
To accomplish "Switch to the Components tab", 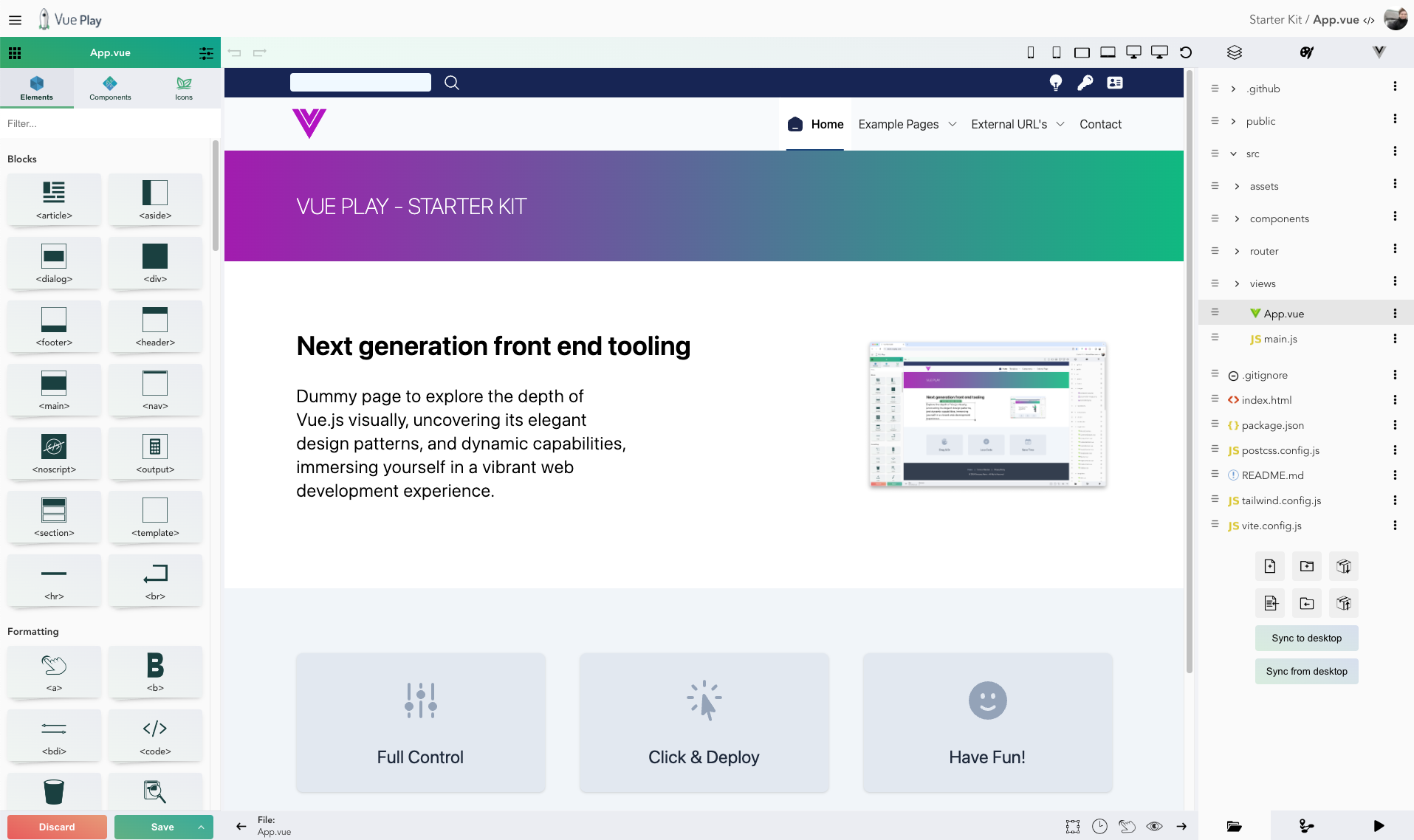I will [x=110, y=88].
